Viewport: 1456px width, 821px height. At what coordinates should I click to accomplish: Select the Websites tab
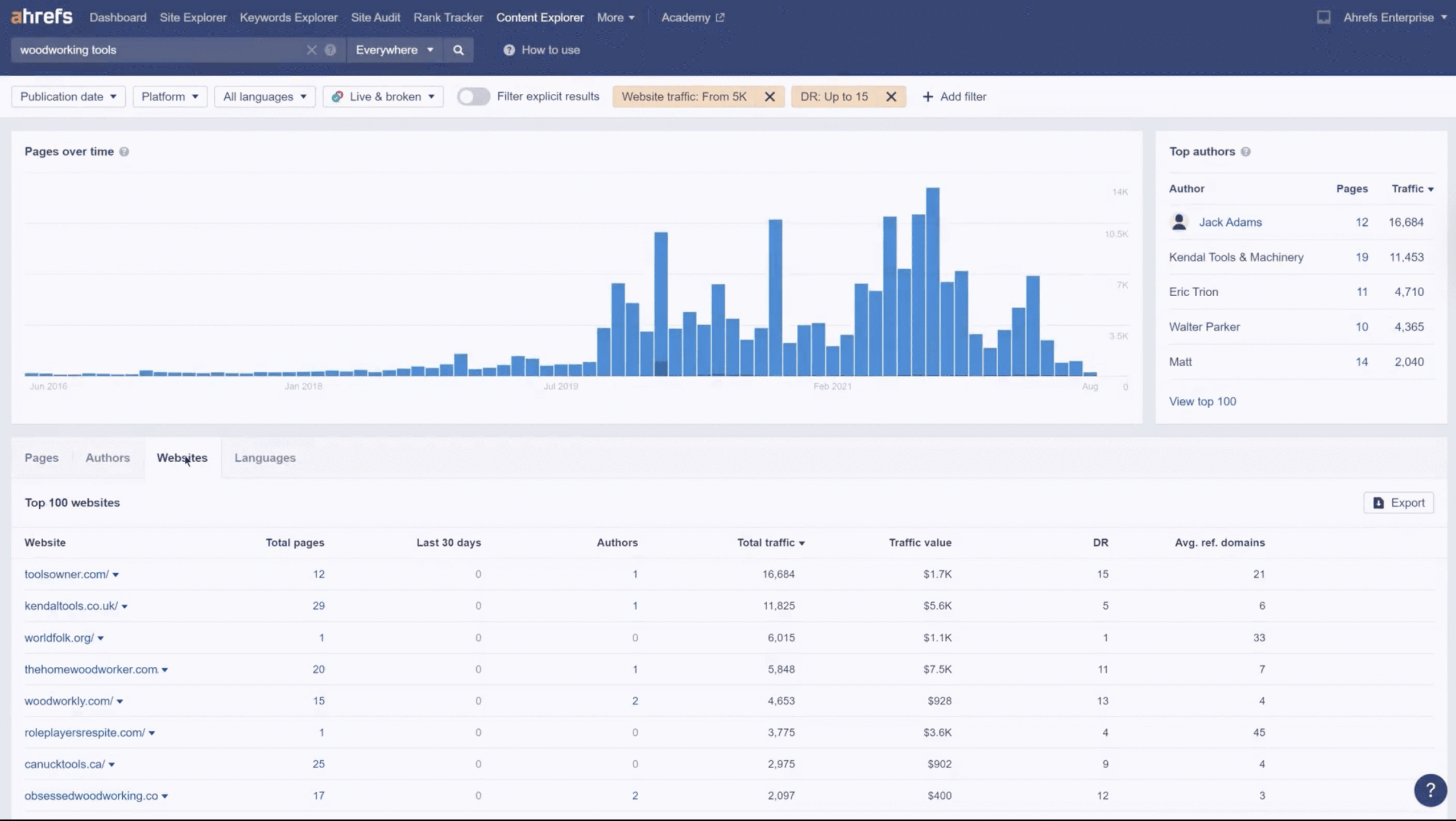click(x=182, y=458)
